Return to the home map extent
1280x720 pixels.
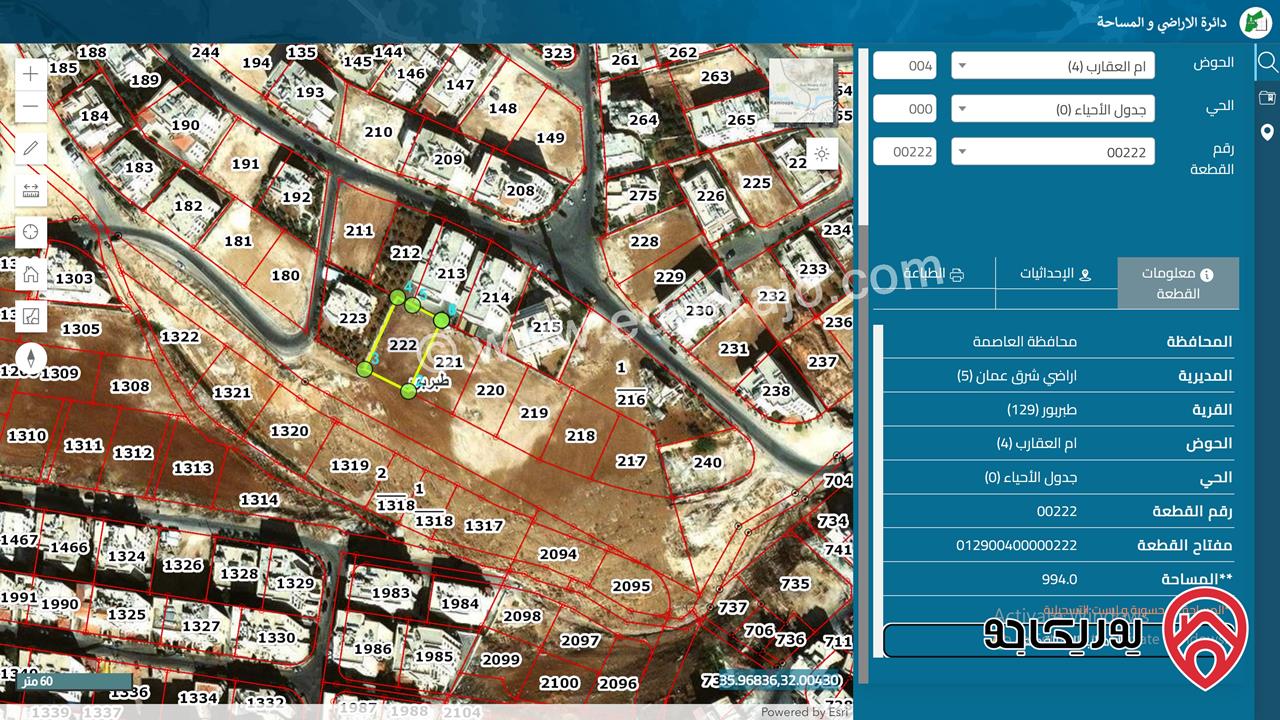pyautogui.click(x=30, y=274)
